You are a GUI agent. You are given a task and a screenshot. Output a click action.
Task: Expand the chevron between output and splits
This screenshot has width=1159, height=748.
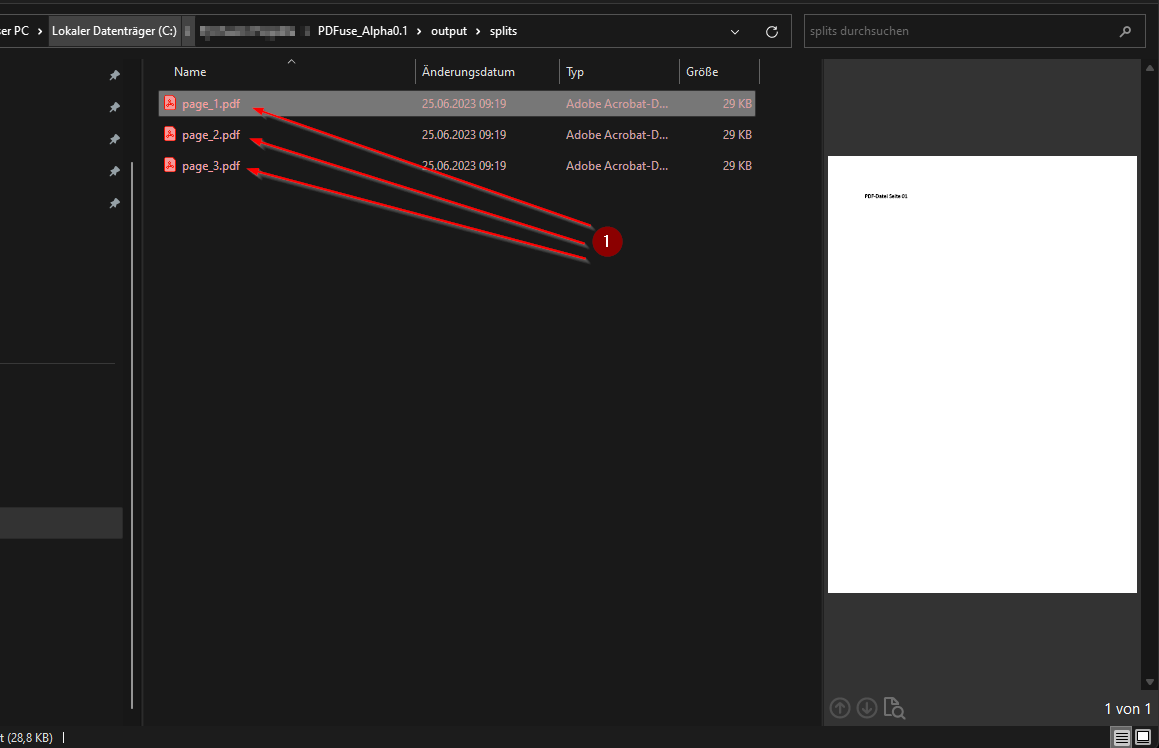[x=478, y=31]
